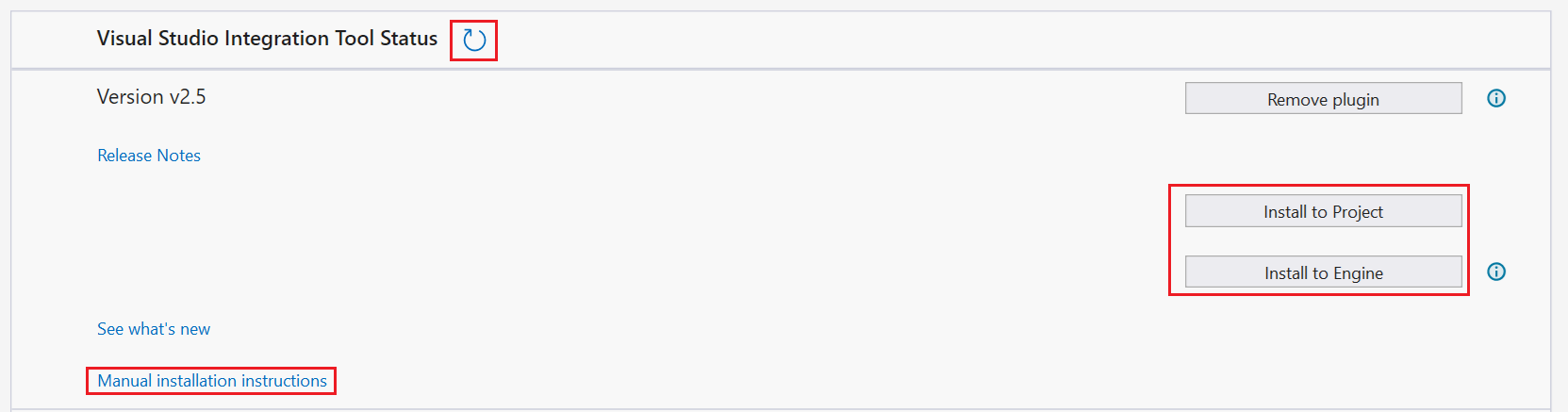The height and width of the screenshot is (412, 1568).
Task: Uninstall the plugin with Remove plugin
Action: pos(1323,99)
